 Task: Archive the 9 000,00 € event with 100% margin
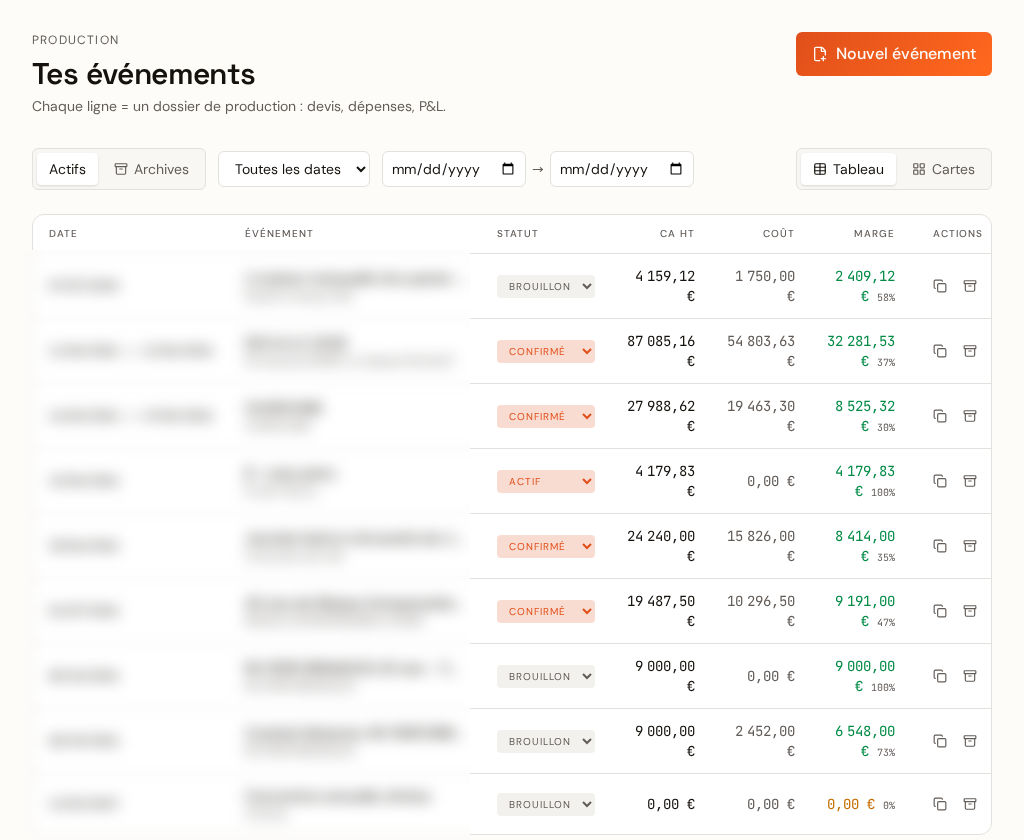970,676
